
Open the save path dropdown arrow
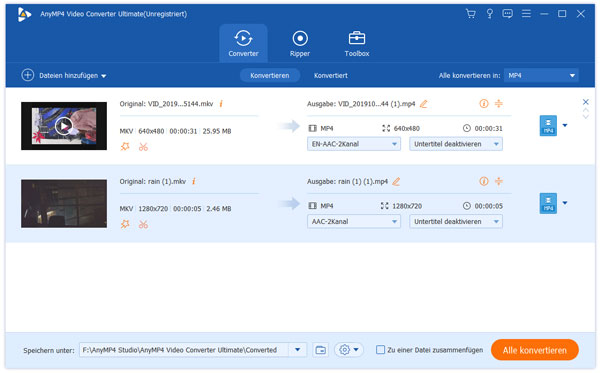tap(298, 350)
